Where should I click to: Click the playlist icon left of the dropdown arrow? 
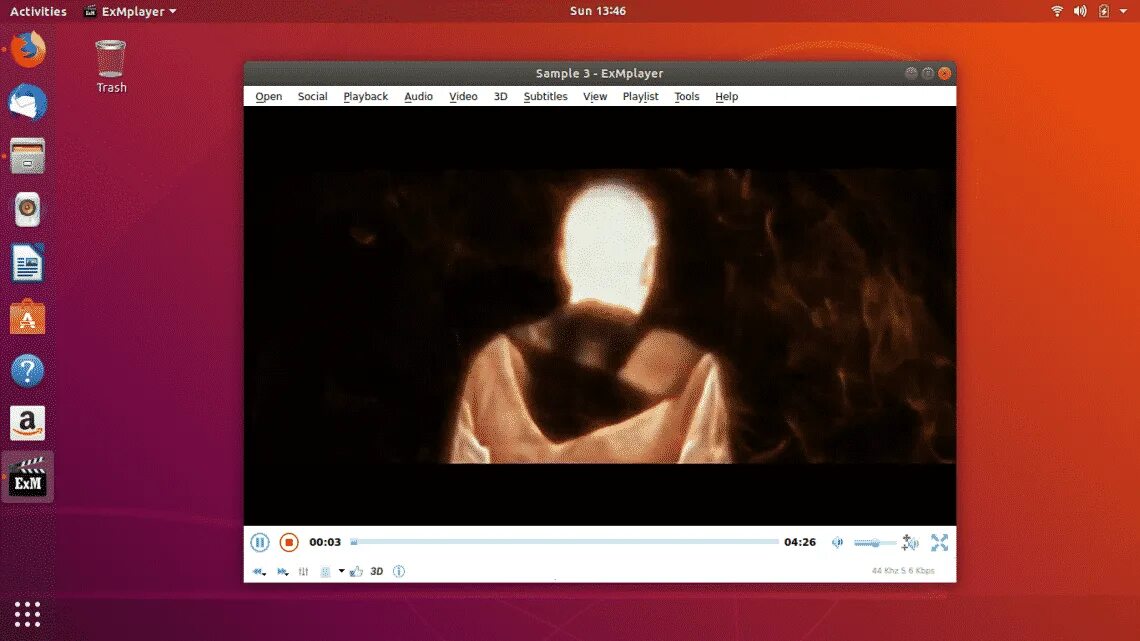[x=326, y=572]
